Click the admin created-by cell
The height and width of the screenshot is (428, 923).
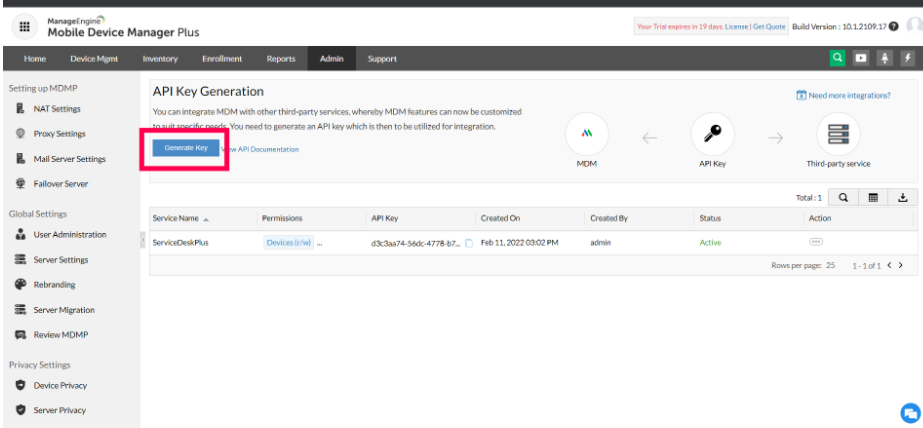click(600, 243)
